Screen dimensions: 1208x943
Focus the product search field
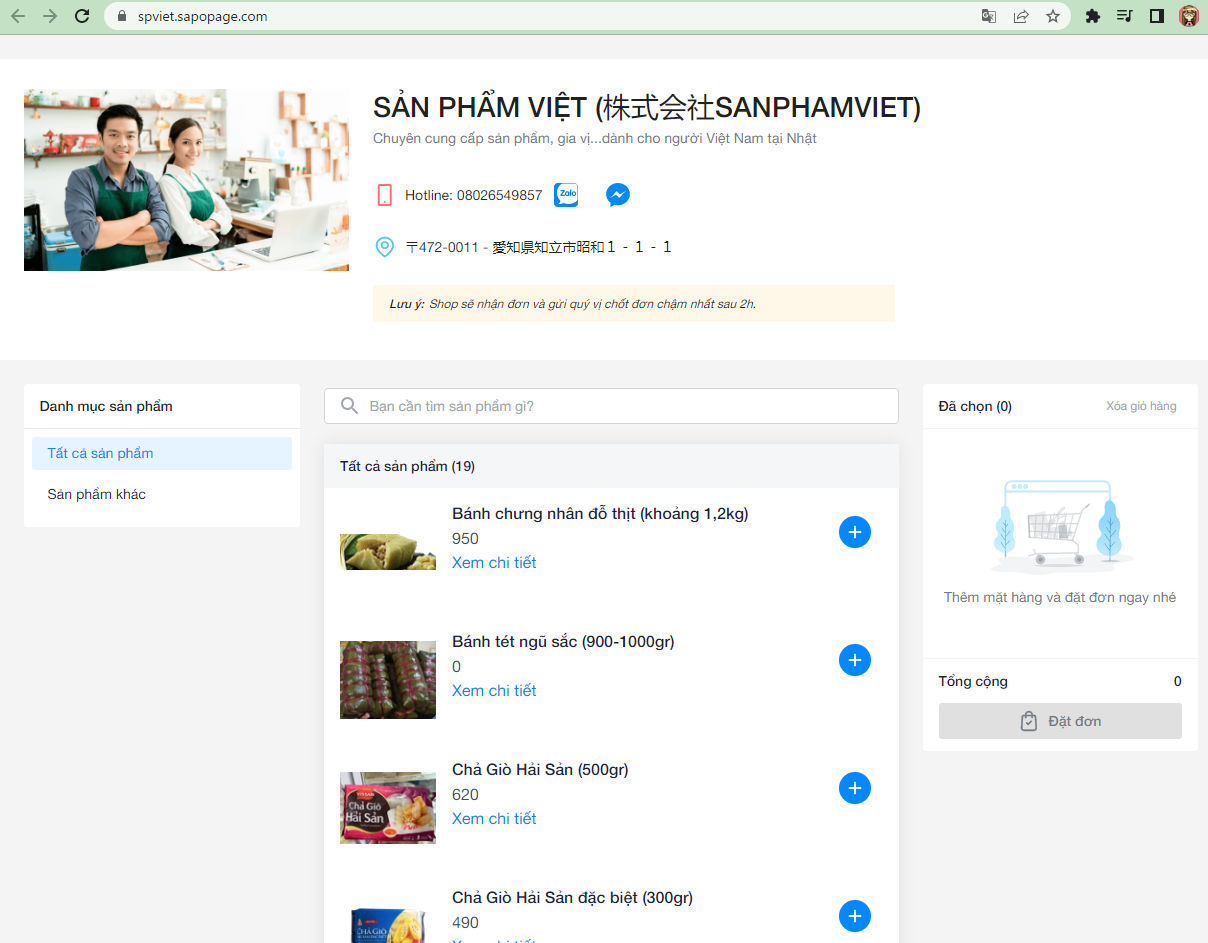click(611, 406)
